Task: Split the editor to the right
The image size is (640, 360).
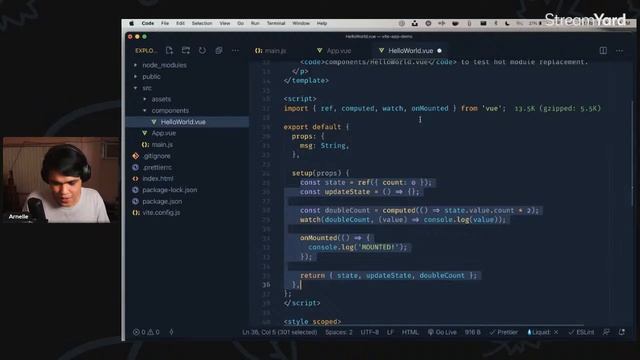Action: point(603,51)
